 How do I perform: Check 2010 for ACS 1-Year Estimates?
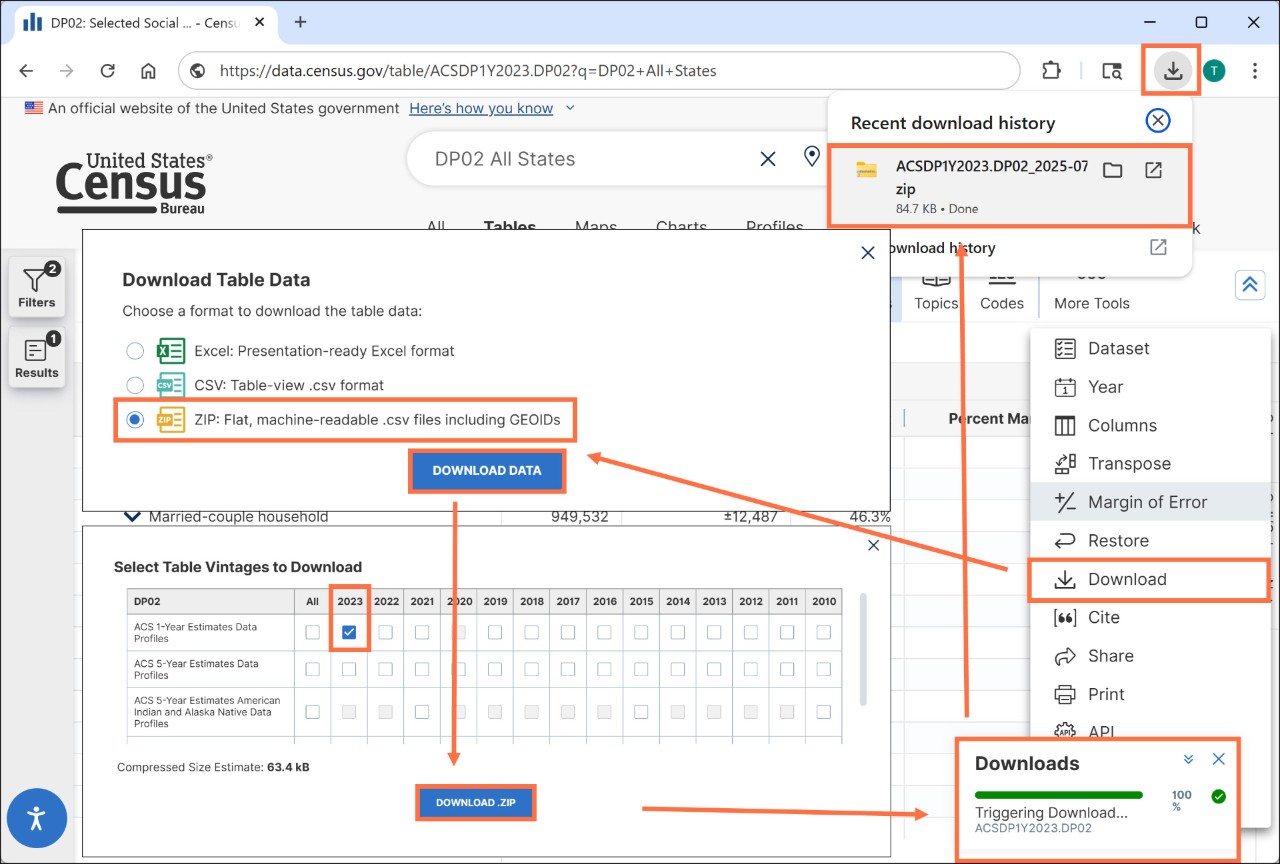click(824, 632)
